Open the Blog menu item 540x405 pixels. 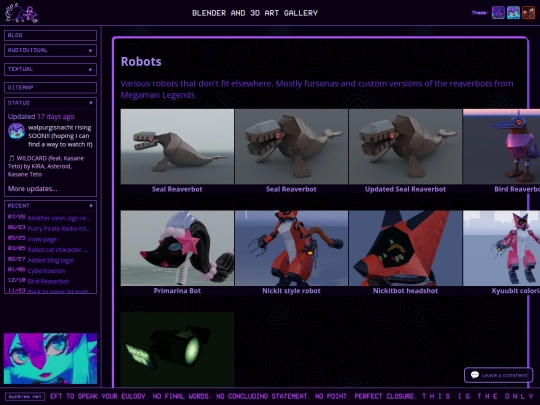tap(50, 35)
